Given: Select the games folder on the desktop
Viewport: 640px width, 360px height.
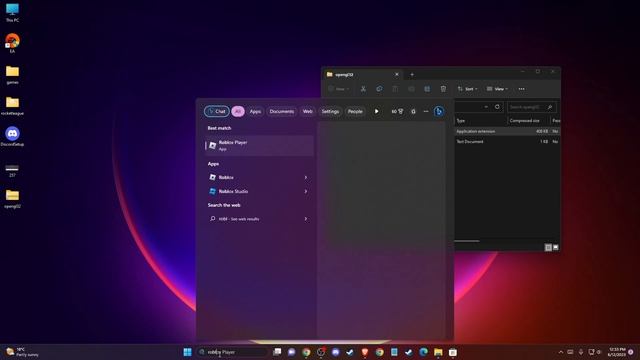Looking at the screenshot, I should tap(12, 75).
